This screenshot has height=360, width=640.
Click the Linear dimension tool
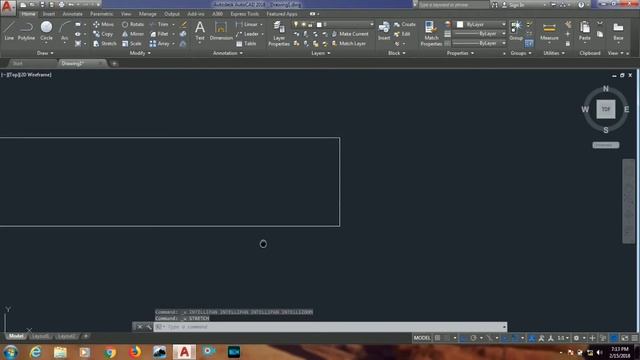pos(247,24)
